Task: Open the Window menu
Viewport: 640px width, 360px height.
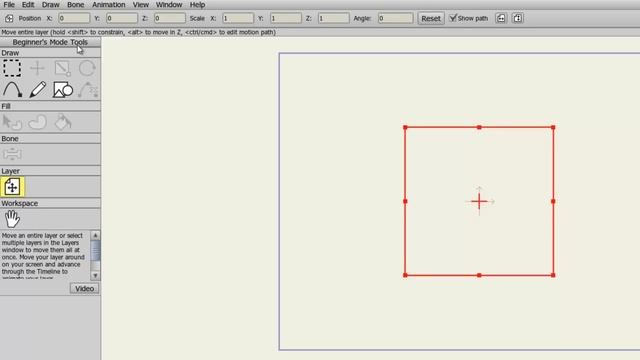Action: [x=169, y=5]
